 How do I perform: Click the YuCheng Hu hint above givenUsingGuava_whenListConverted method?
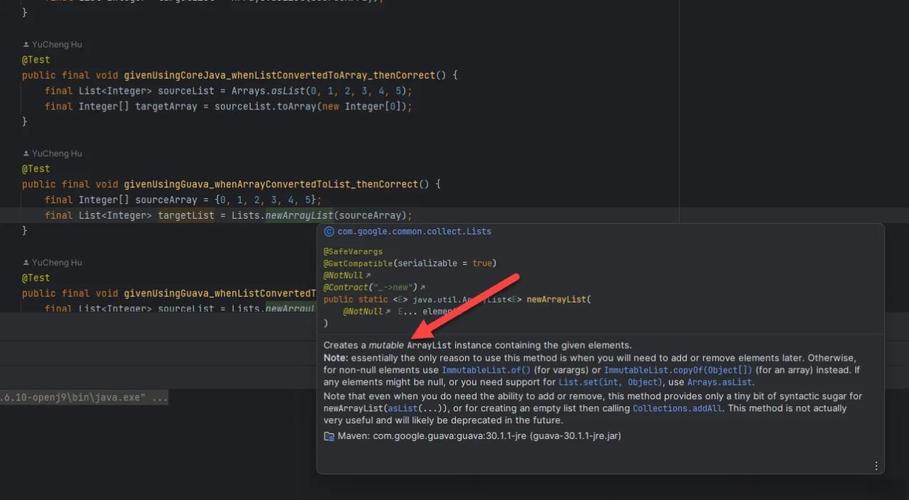[x=57, y=263]
